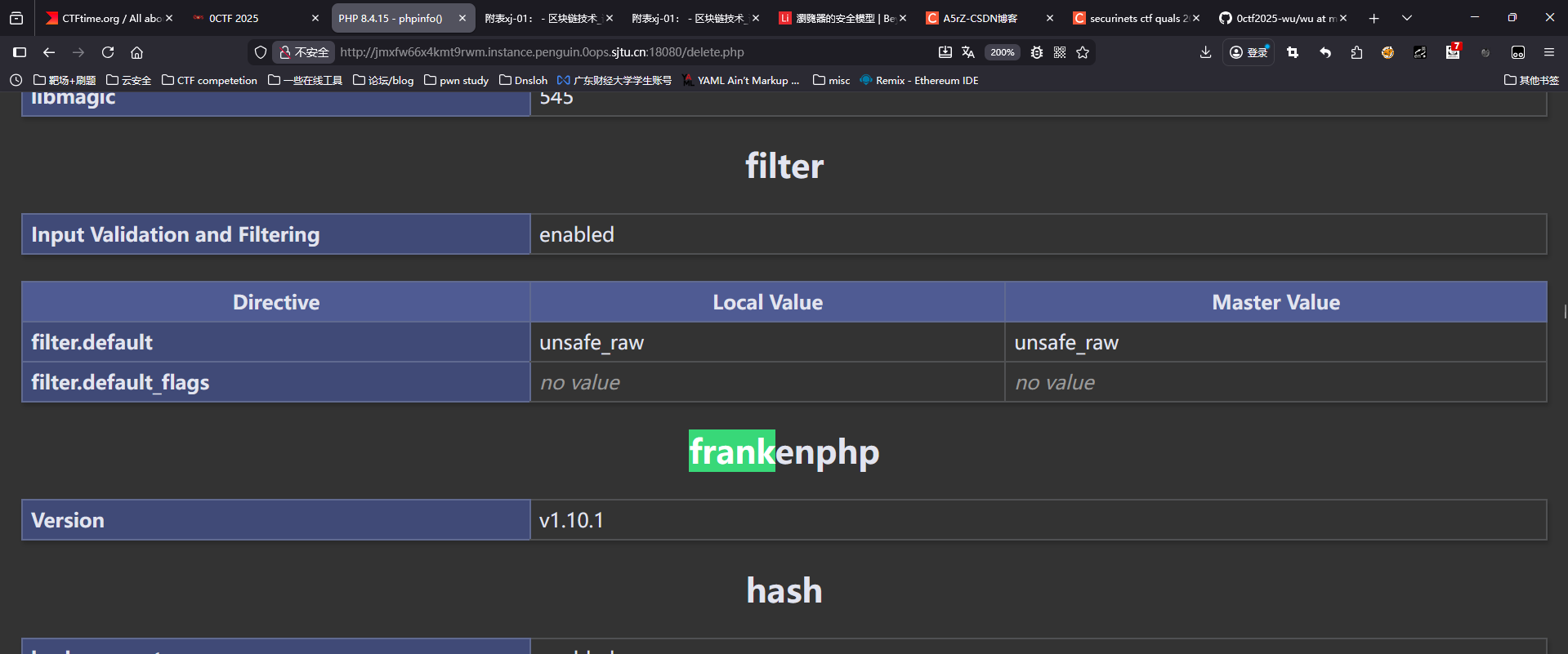Click the 登录 account sign-in button

[1249, 52]
